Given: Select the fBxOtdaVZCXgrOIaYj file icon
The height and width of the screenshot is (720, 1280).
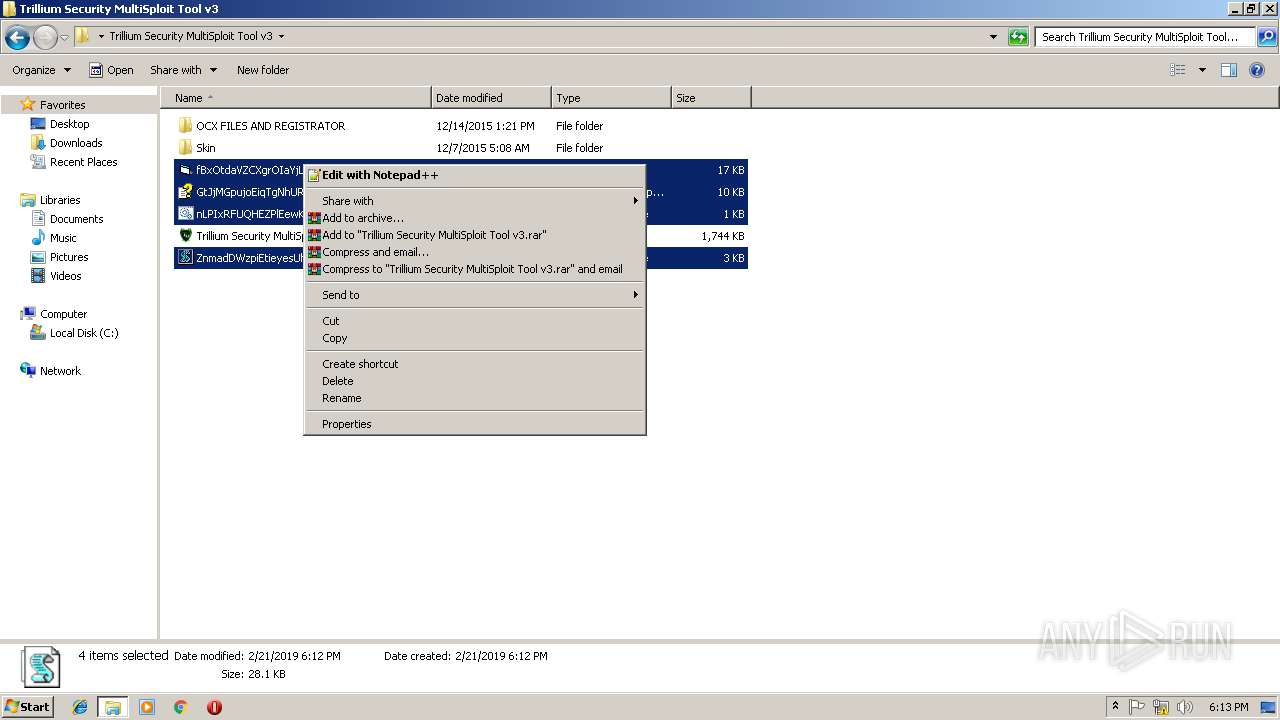Looking at the screenshot, I should 185,170.
